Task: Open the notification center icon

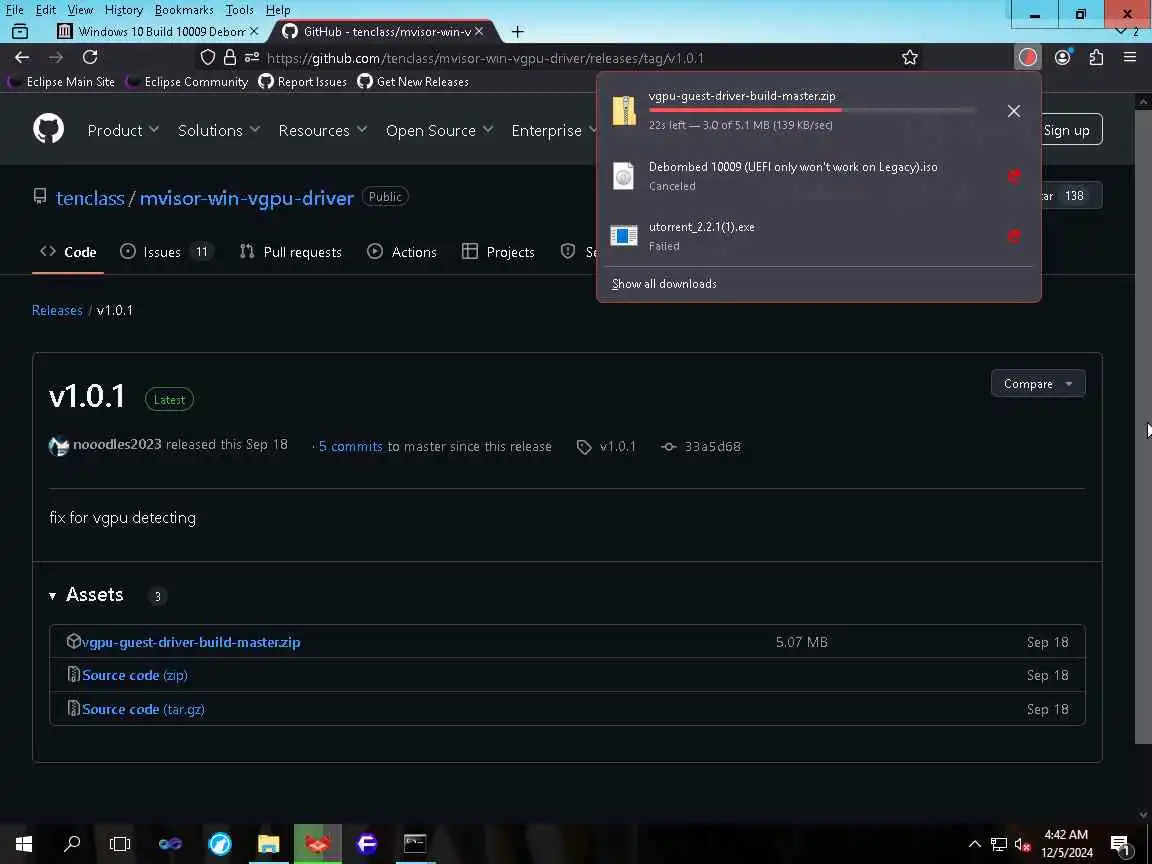Action: [x=1120, y=844]
